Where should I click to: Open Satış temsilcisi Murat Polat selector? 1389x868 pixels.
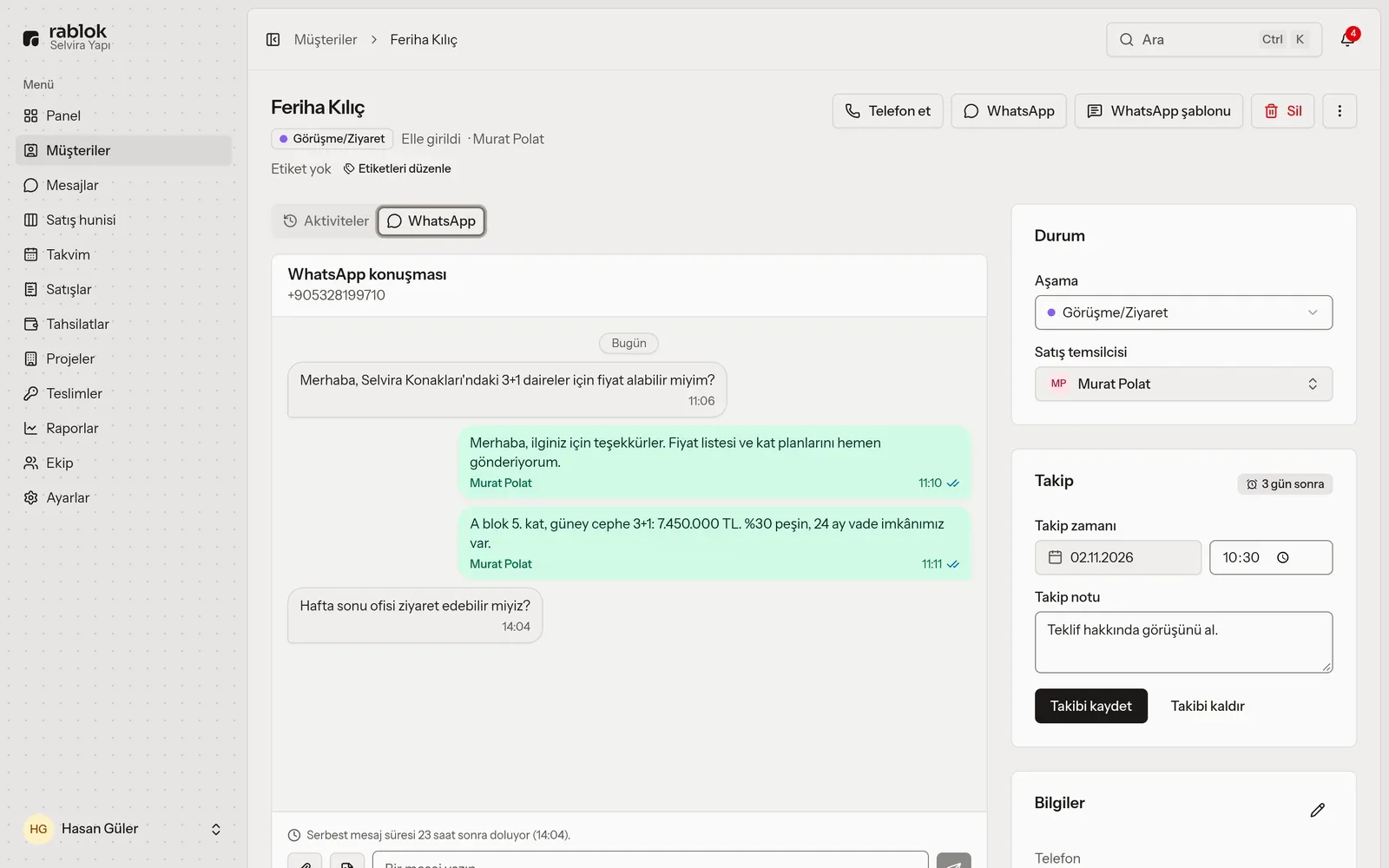click(1183, 384)
